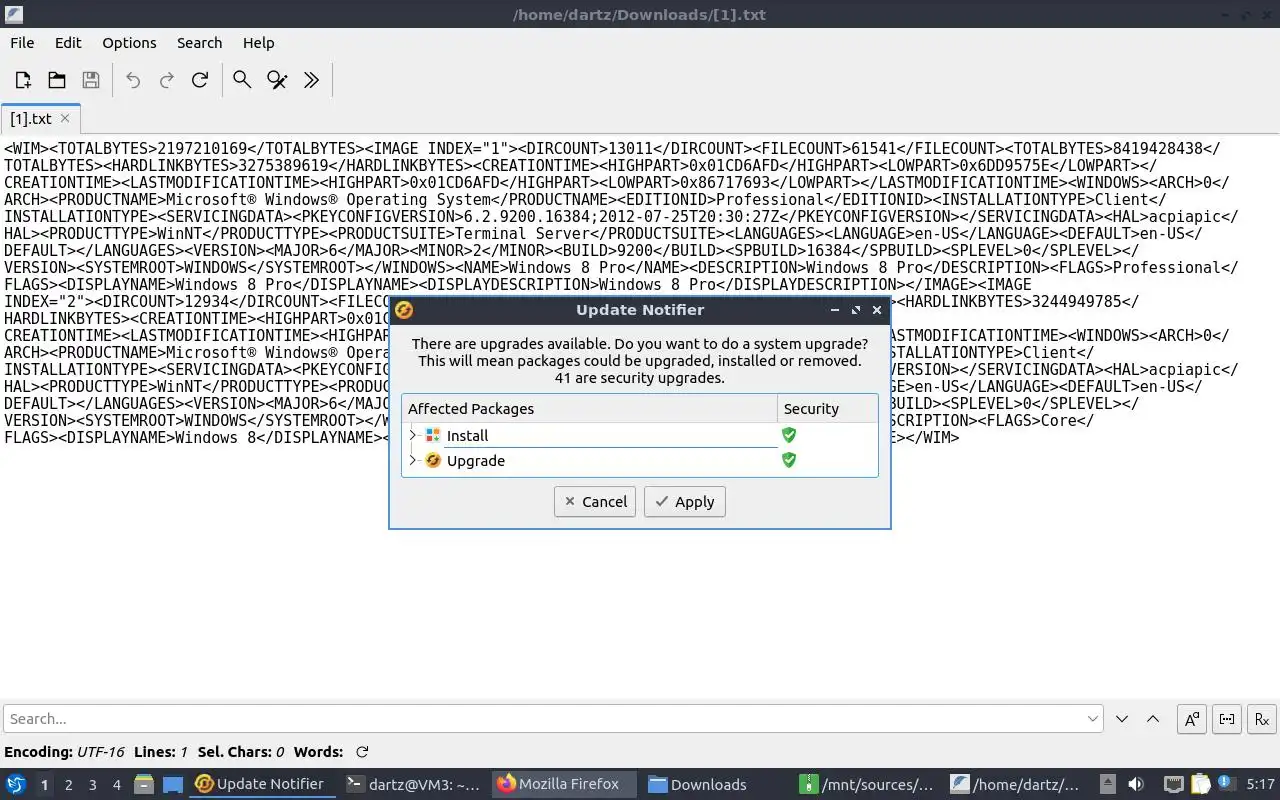Expand the Upgrade packages row
Image resolution: width=1280 pixels, height=800 pixels.
[x=412, y=460]
